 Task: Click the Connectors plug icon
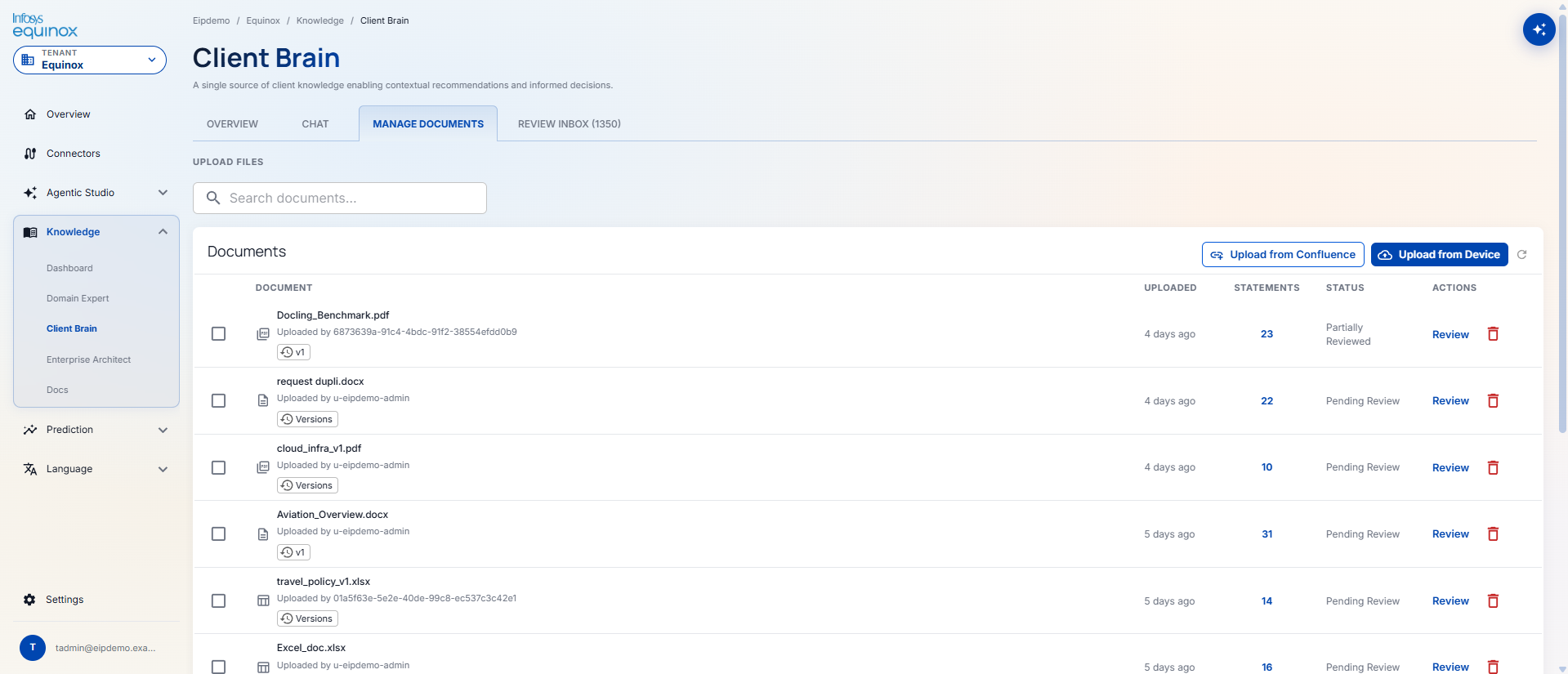click(x=30, y=154)
